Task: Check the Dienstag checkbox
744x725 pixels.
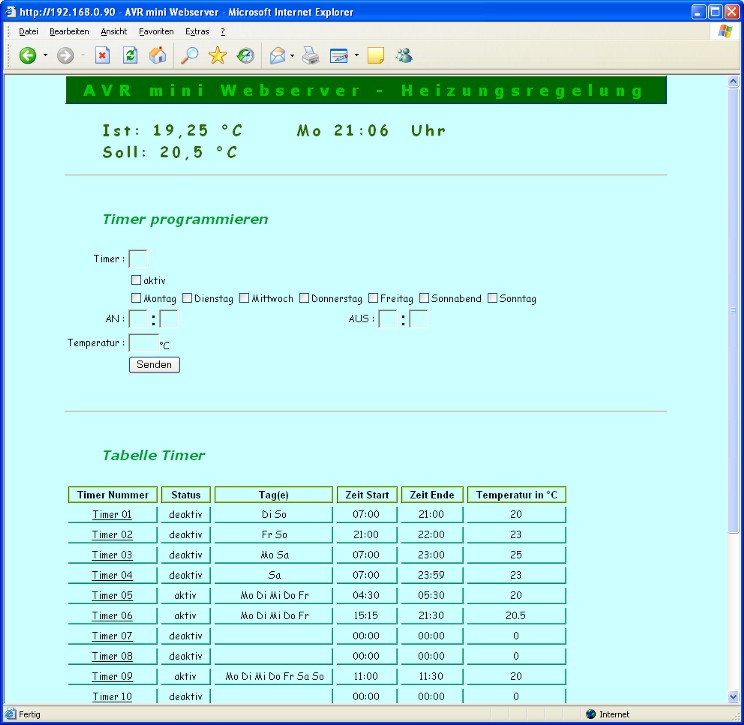Action: pyautogui.click(x=187, y=298)
